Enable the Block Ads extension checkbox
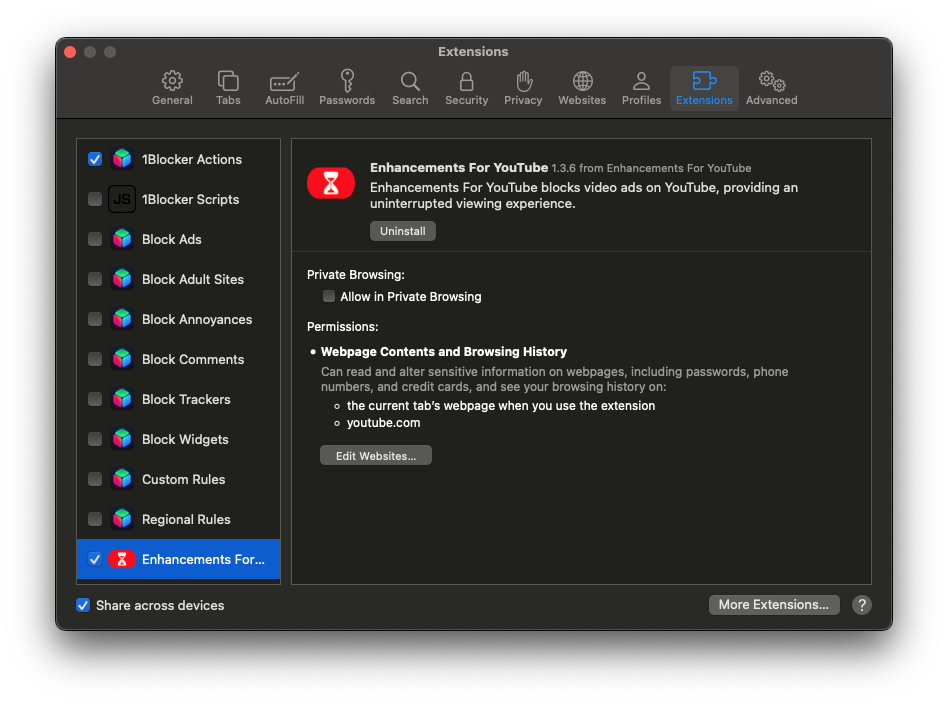This screenshot has height=704, width=948. [95, 239]
